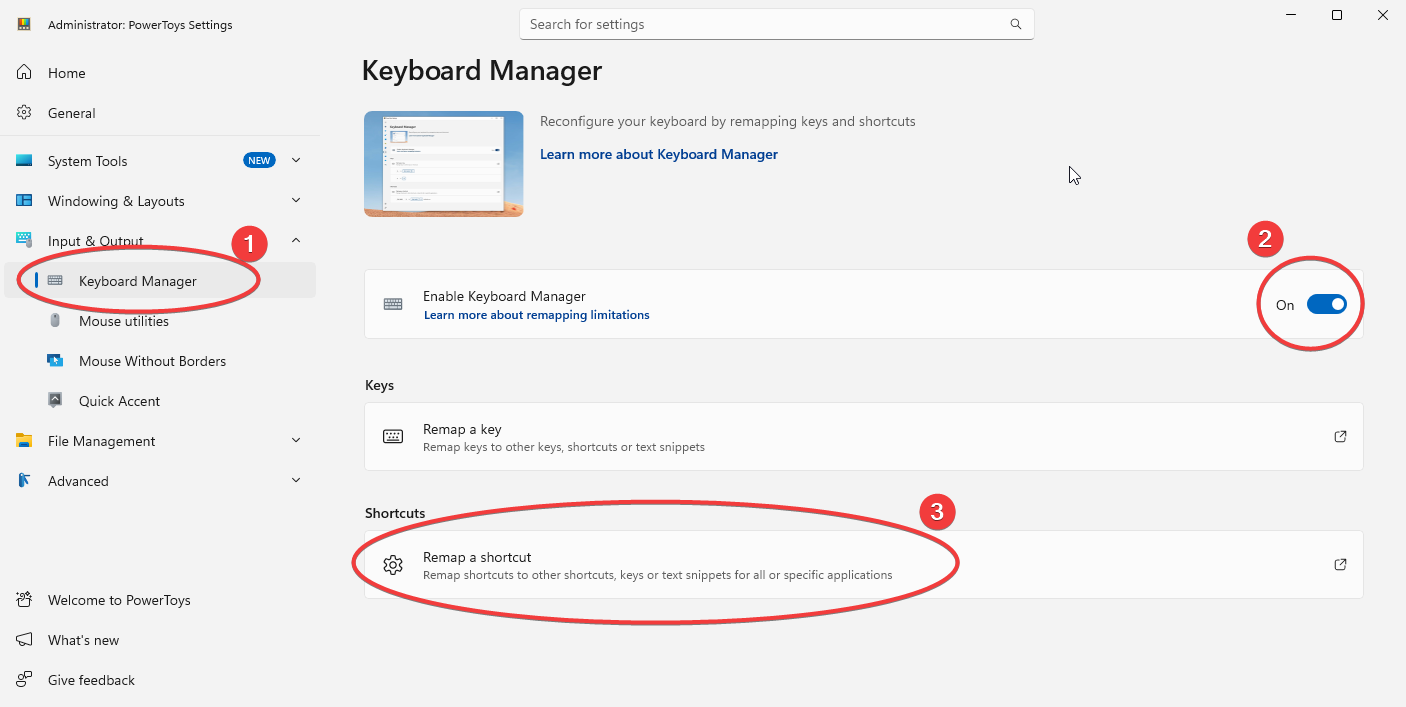Select Keyboard Manager in the sidebar
This screenshot has width=1406, height=707.
point(138,281)
